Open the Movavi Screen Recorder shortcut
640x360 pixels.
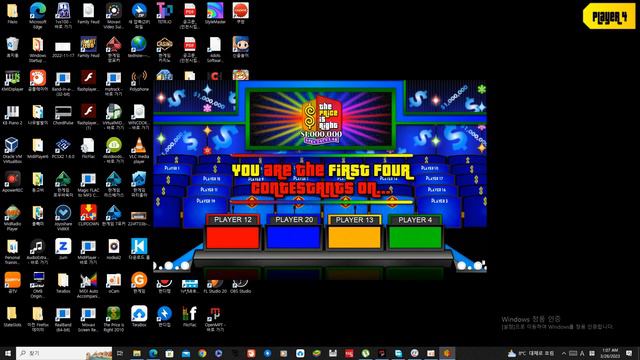88,319
